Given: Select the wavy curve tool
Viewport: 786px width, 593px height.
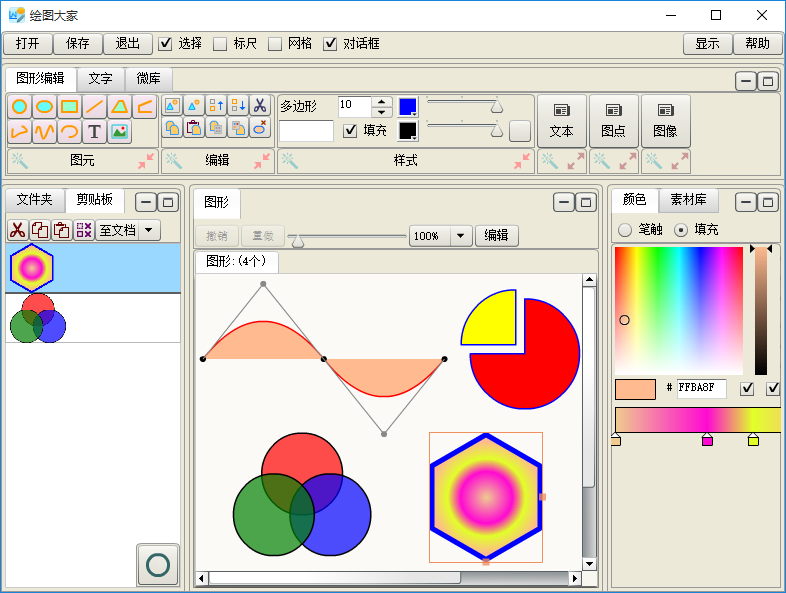Looking at the screenshot, I should tap(45, 132).
